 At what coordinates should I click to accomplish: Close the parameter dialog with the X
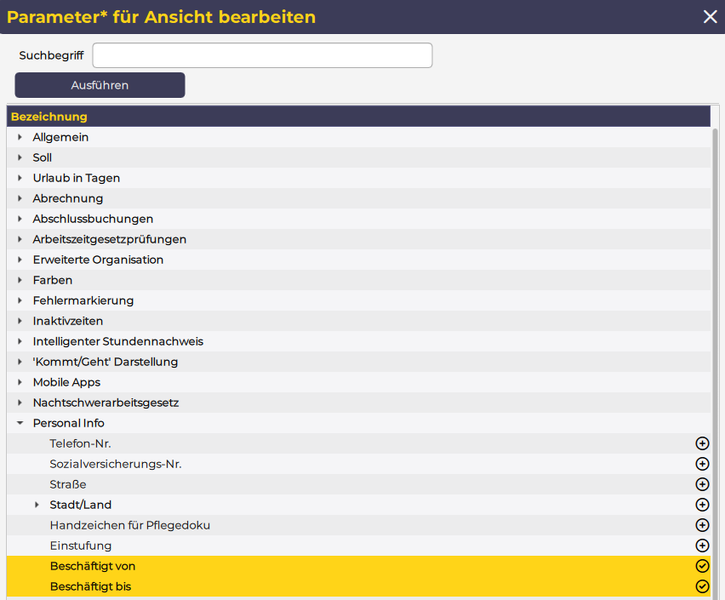click(709, 16)
